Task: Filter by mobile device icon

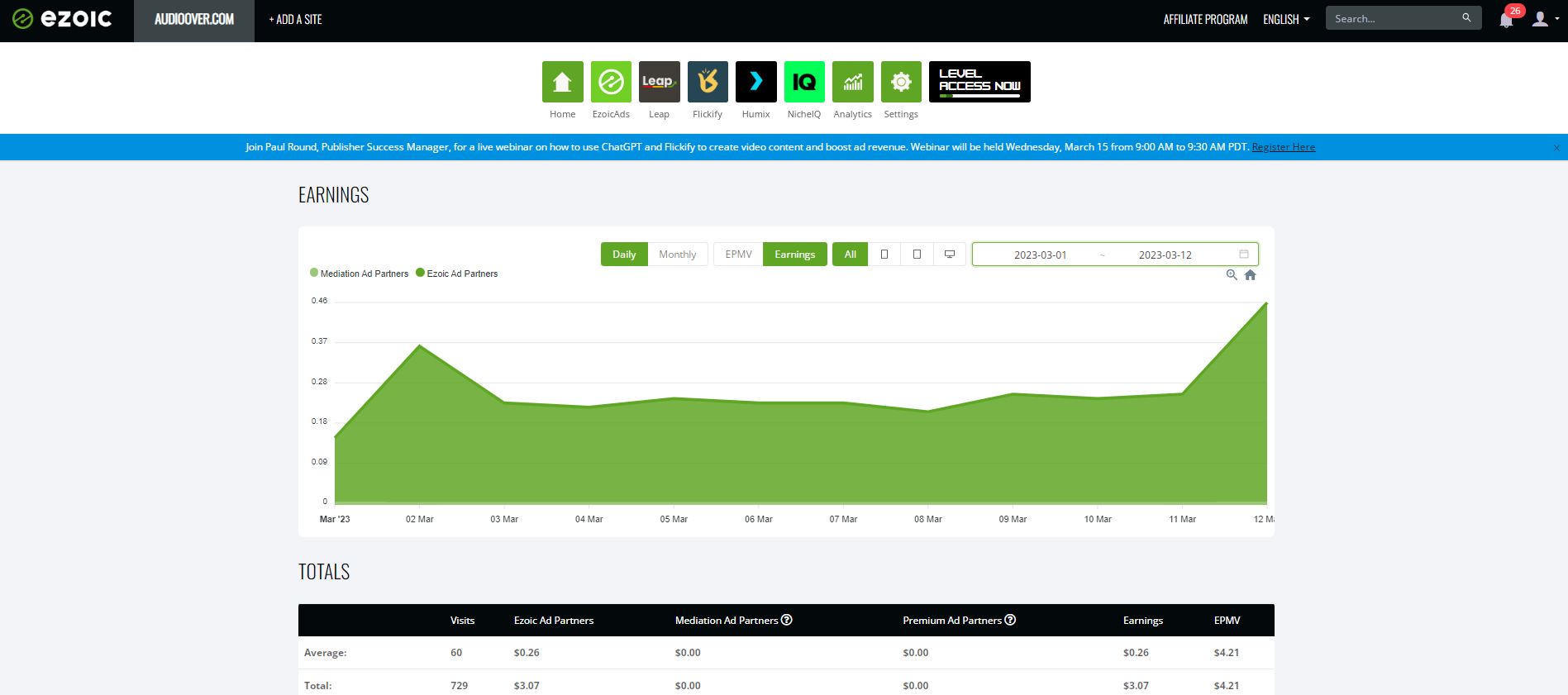Action: coord(884,254)
